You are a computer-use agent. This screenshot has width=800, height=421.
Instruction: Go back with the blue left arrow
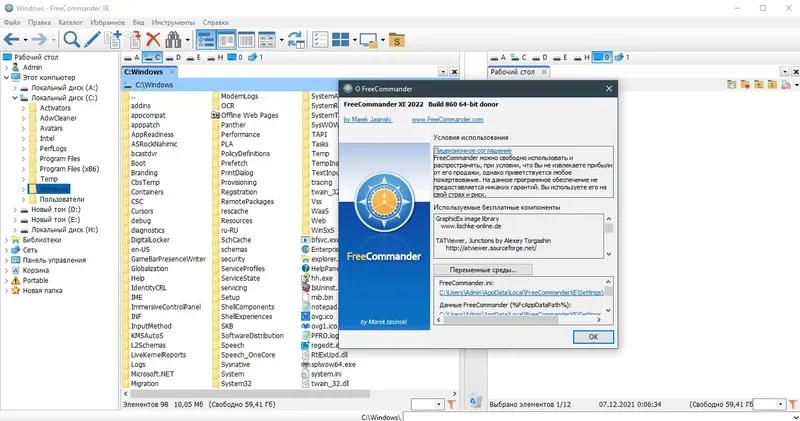click(x=11, y=39)
